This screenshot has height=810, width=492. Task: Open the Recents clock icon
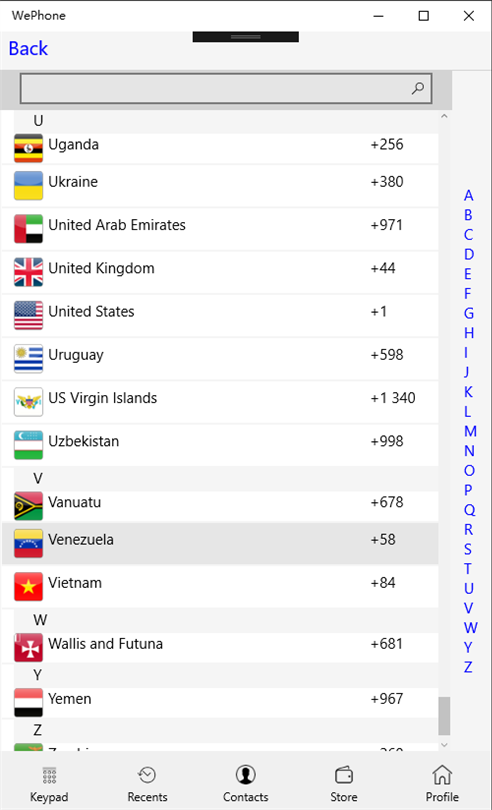pyautogui.click(x=147, y=775)
